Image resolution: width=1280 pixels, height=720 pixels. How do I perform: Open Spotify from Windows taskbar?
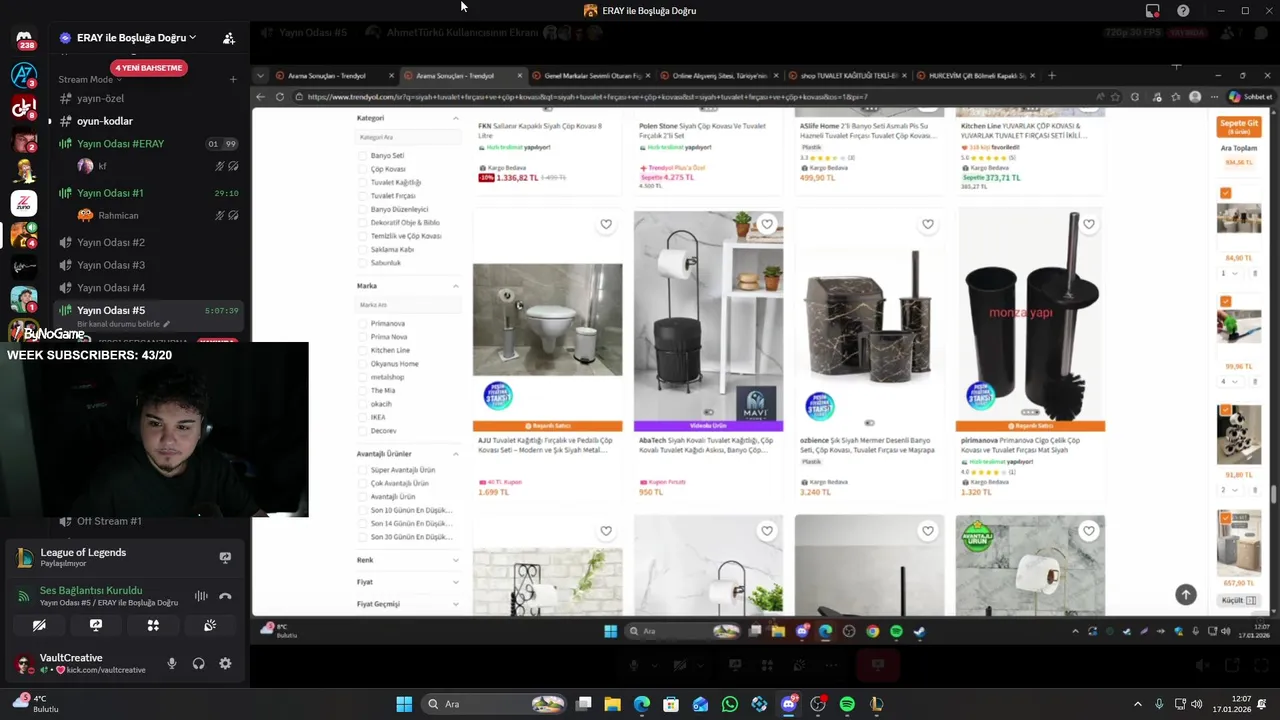(847, 704)
